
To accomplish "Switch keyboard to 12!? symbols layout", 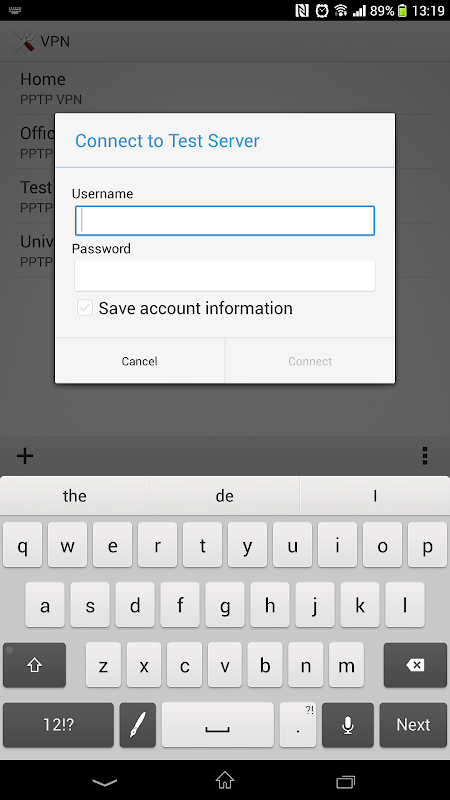I will 58,725.
